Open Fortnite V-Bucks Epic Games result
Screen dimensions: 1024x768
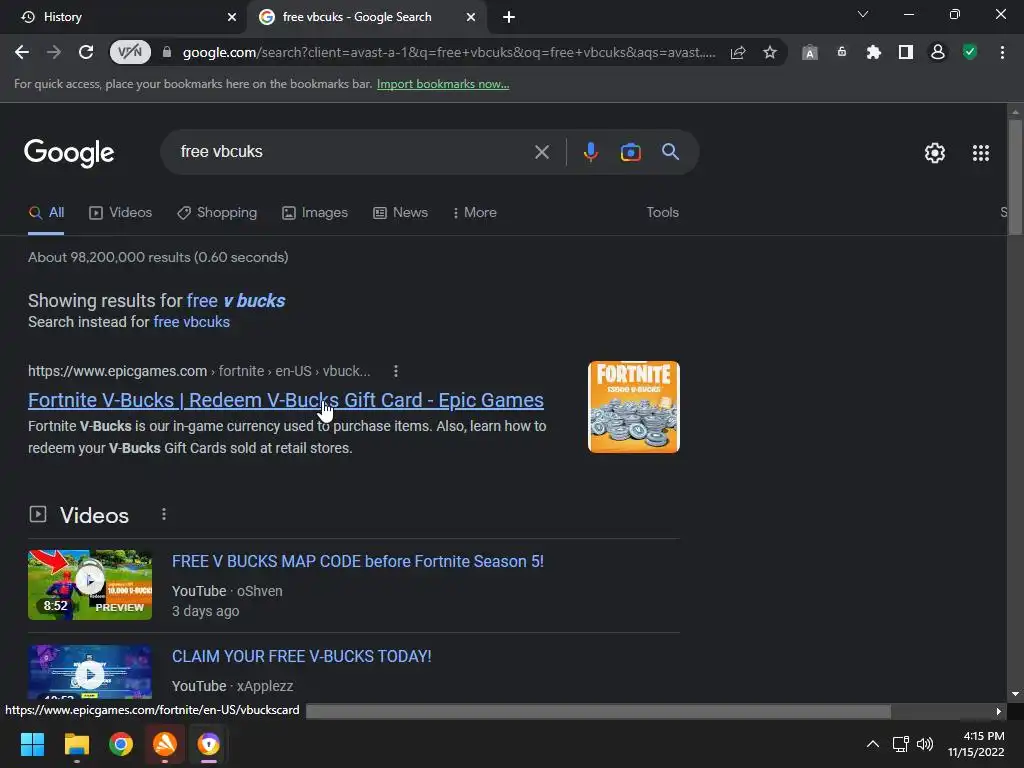coord(286,400)
